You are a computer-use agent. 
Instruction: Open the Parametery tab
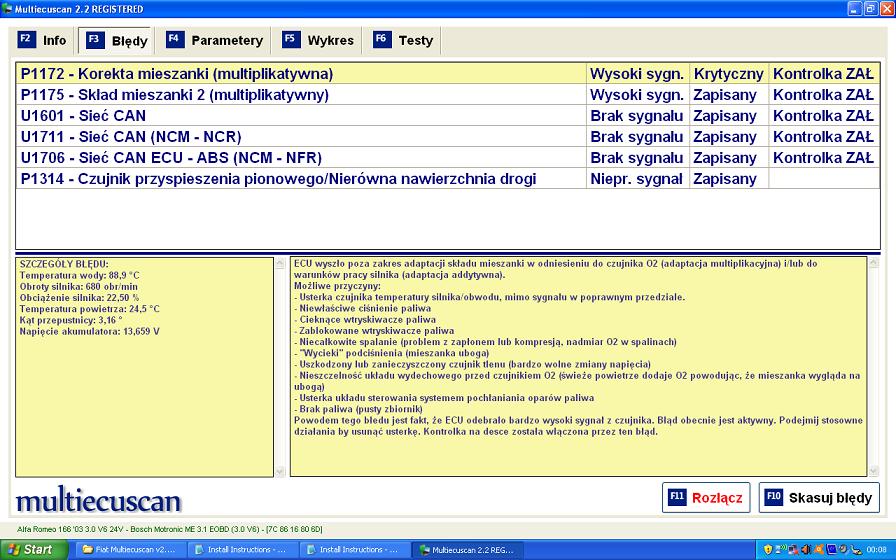click(x=214, y=41)
